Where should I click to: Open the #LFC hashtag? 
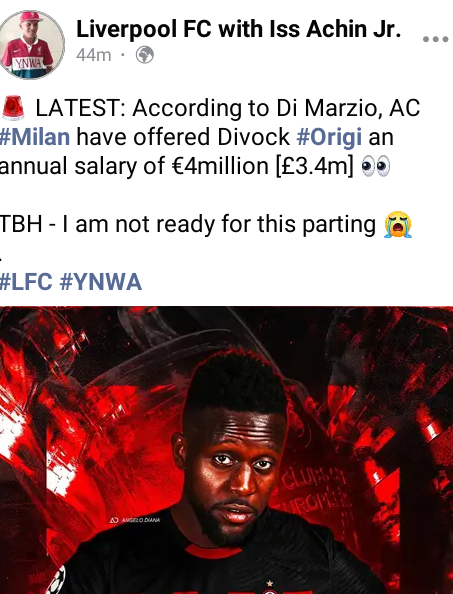(x=26, y=282)
